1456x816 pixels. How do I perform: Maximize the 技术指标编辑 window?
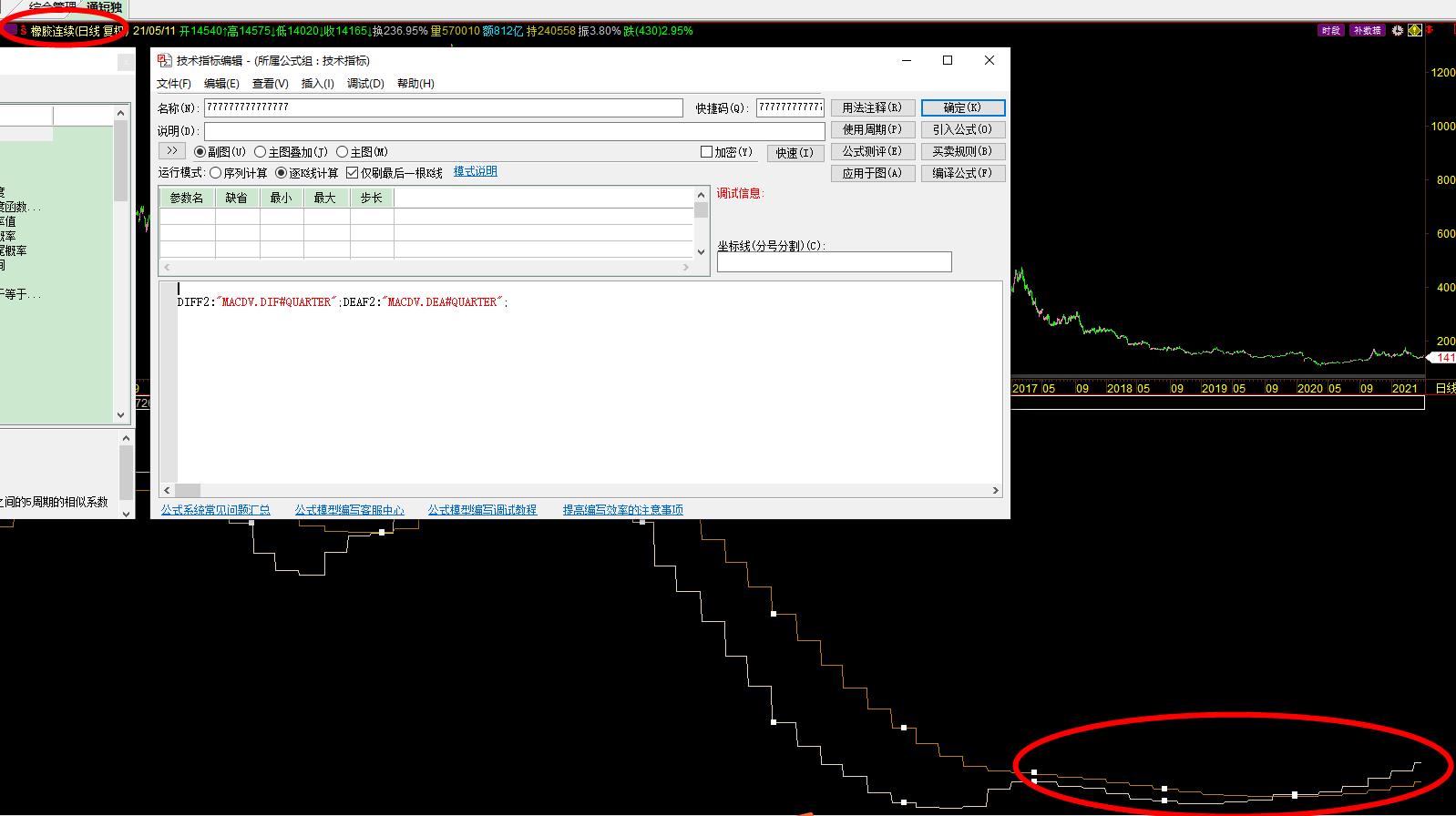pyautogui.click(x=948, y=60)
